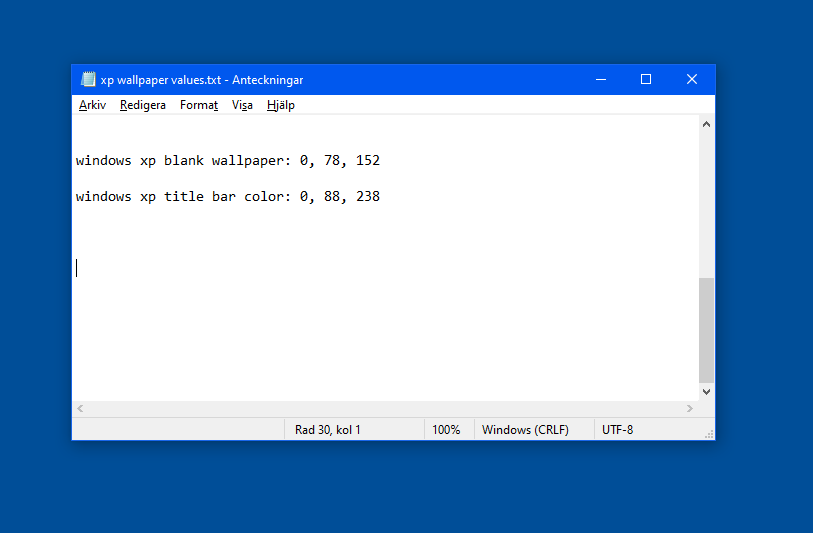Click the value 152 in the wallpaper line
This screenshot has height=533, width=813.
coord(368,161)
